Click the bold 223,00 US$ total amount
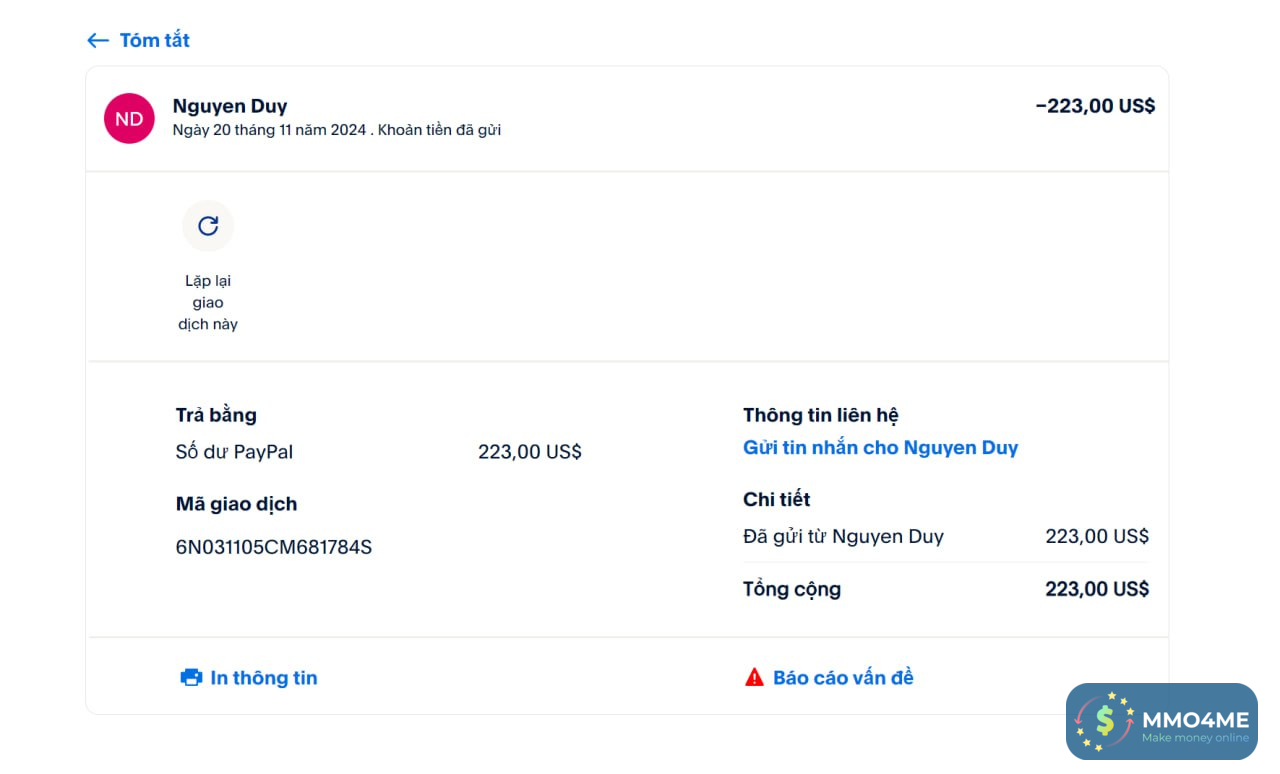1280x774 pixels. 1097,589
